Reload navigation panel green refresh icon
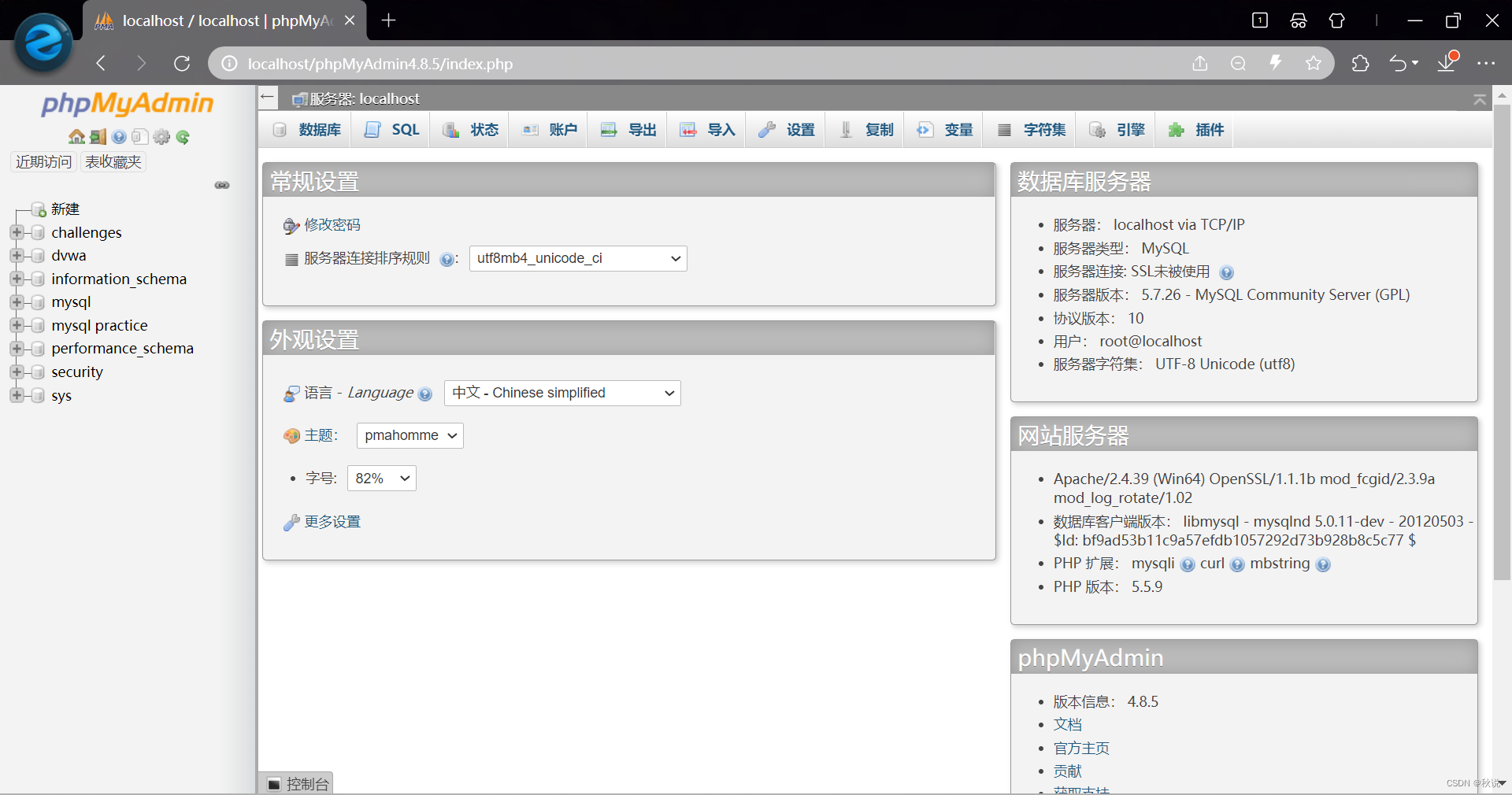The image size is (1512, 795). pos(183,137)
